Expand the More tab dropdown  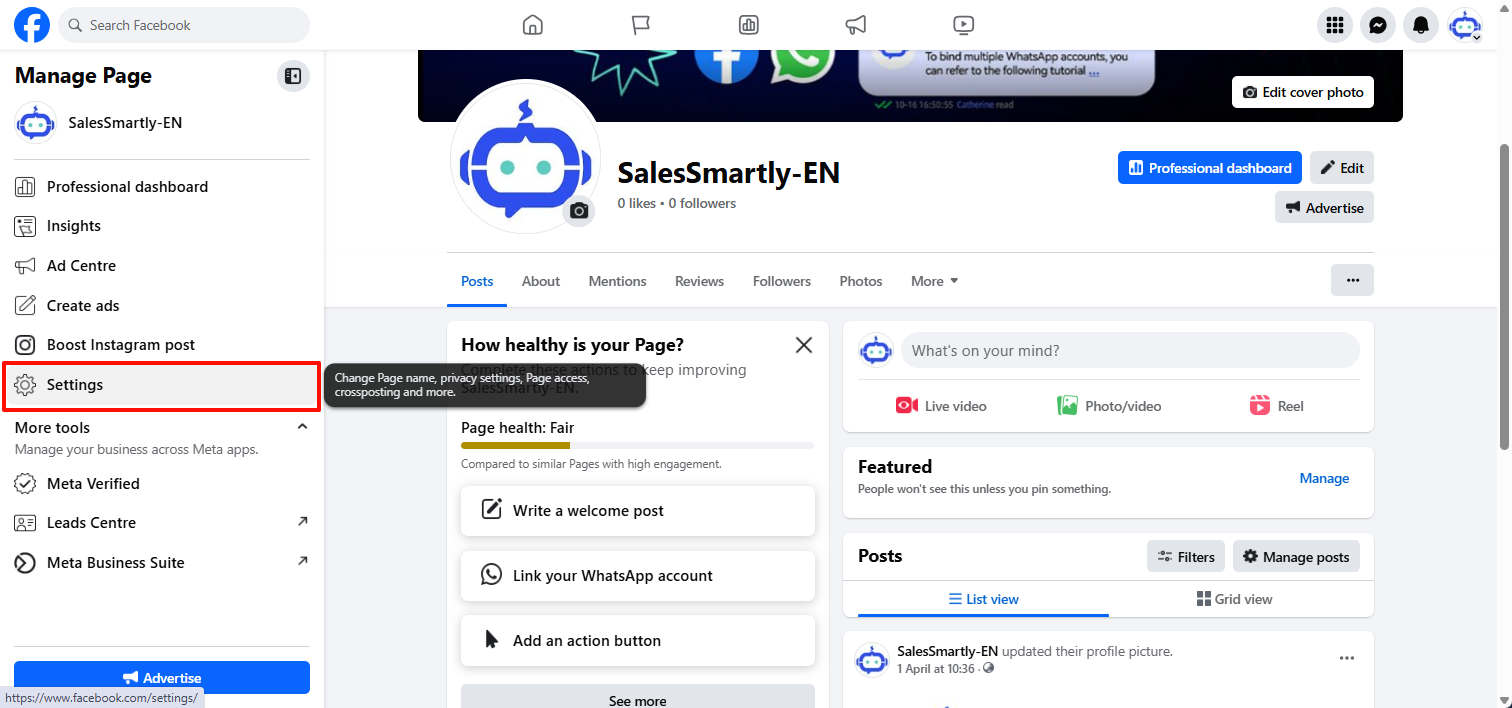pos(934,281)
